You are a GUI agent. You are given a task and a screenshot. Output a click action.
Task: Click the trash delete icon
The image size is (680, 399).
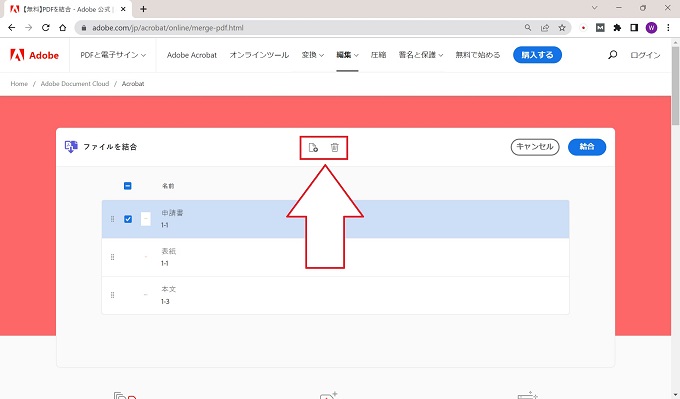334,147
